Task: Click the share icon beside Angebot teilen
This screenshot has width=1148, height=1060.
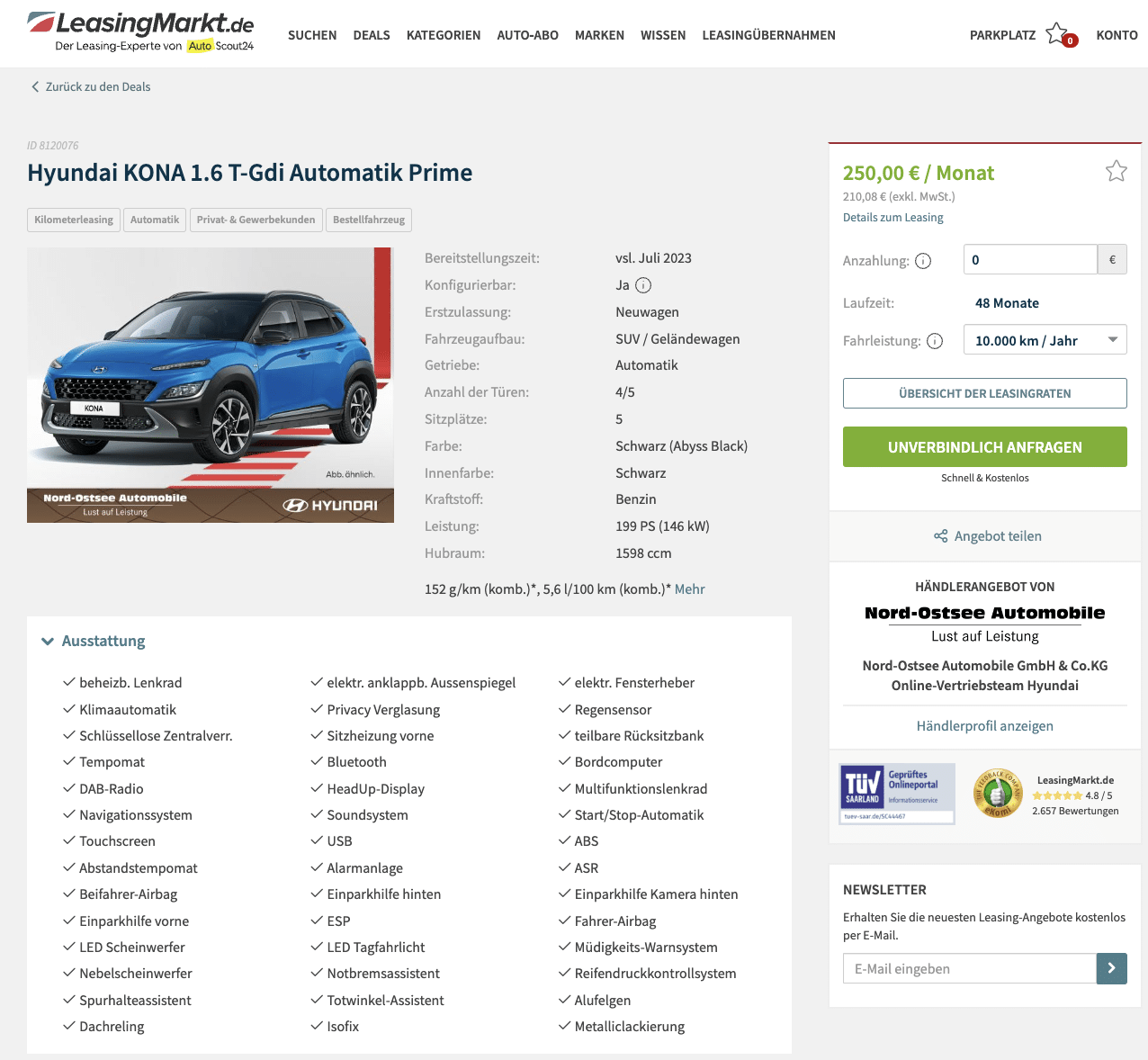Action: (x=941, y=536)
